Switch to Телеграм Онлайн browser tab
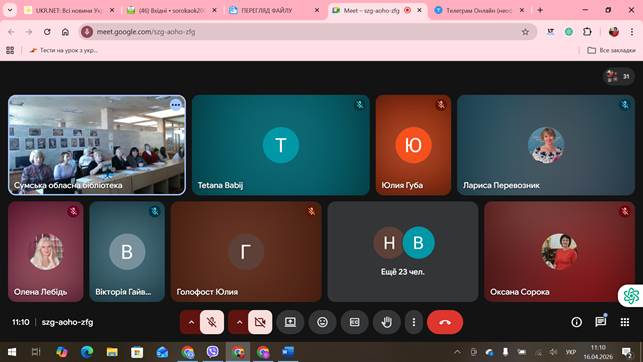Image resolution: width=643 pixels, height=362 pixels. 480,11
